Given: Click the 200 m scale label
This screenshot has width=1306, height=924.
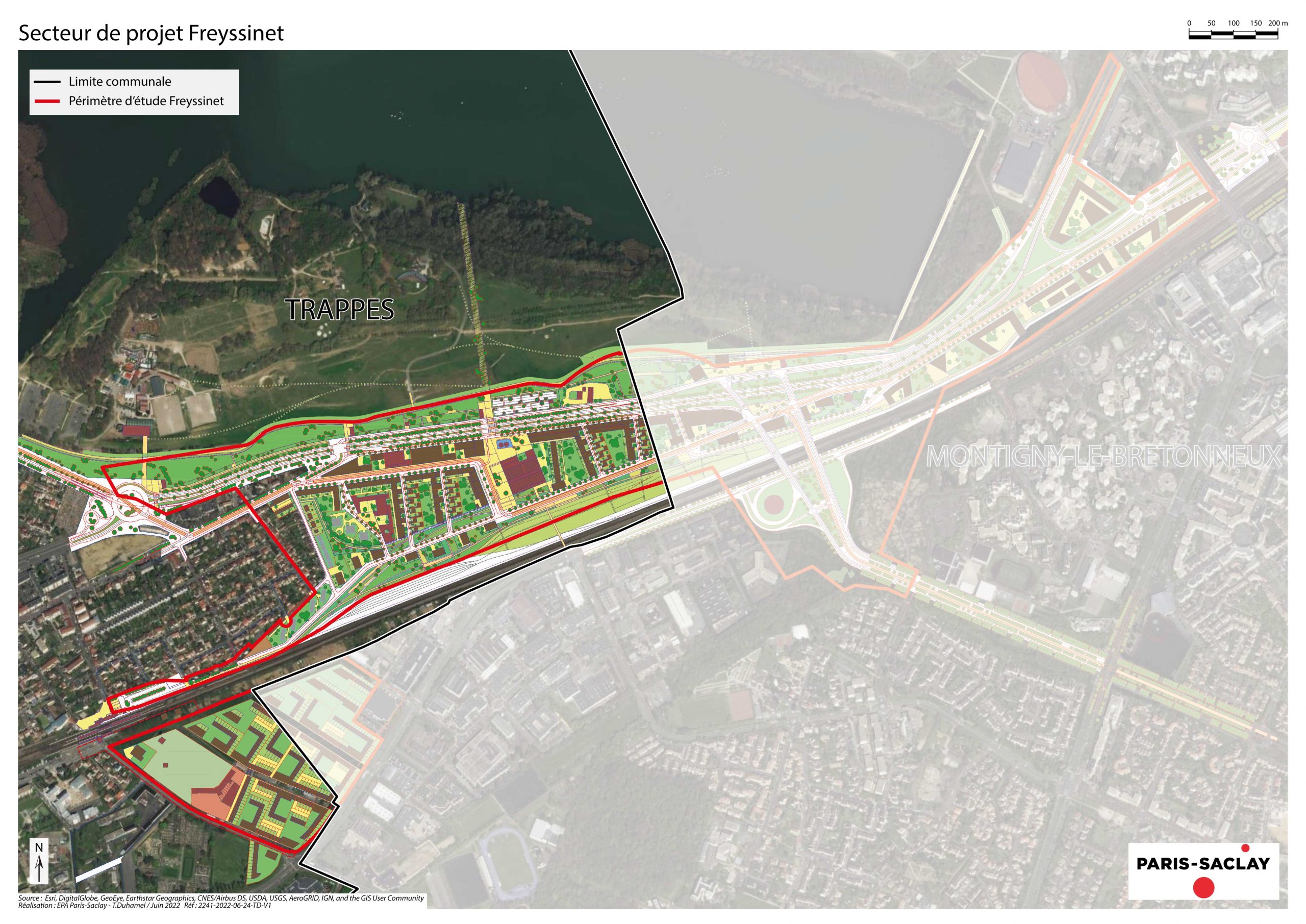Looking at the screenshot, I should 1277,23.
